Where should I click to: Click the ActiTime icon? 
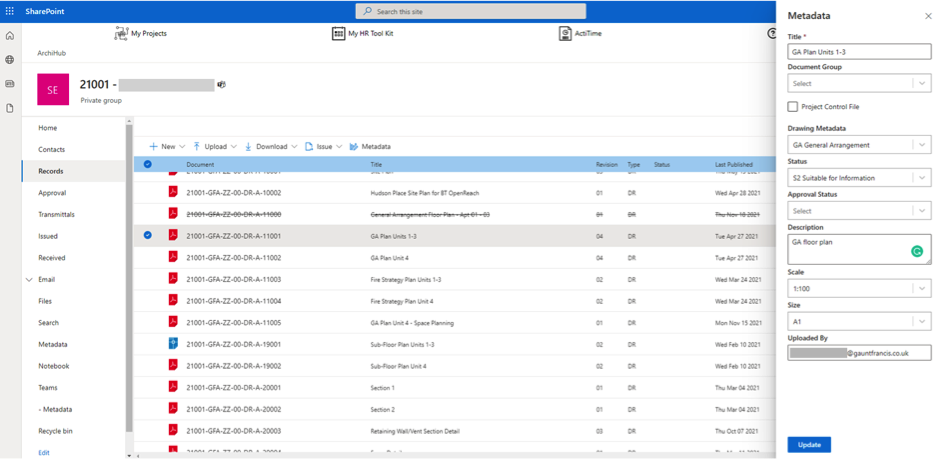point(565,33)
